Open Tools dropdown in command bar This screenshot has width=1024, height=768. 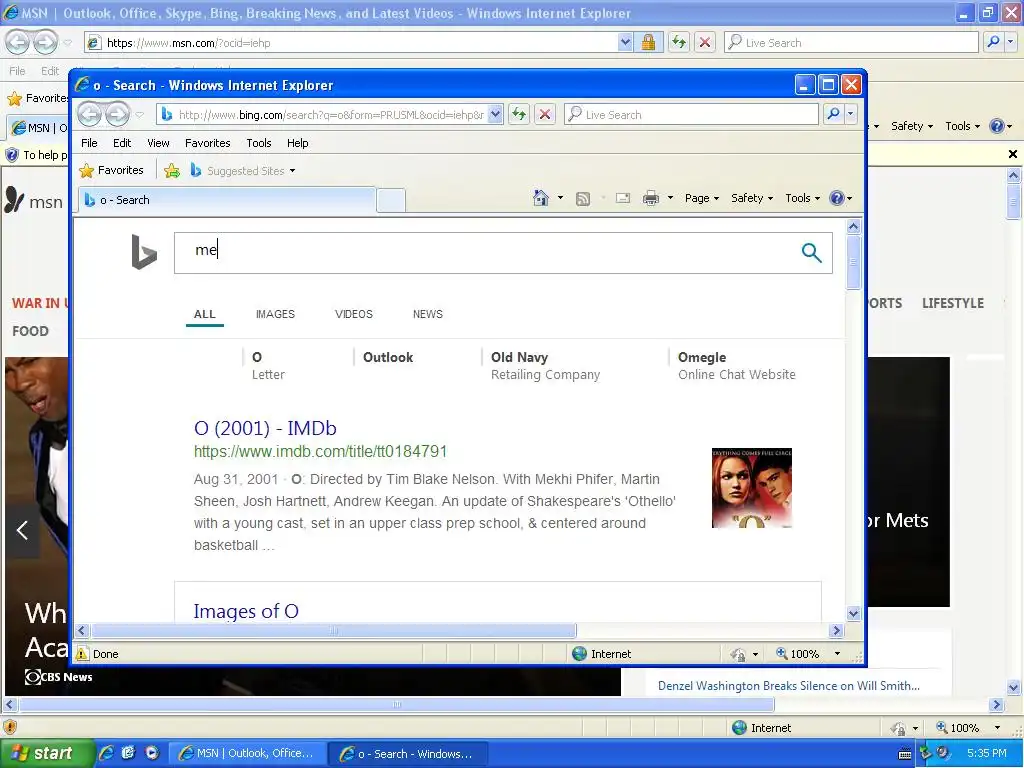click(802, 198)
